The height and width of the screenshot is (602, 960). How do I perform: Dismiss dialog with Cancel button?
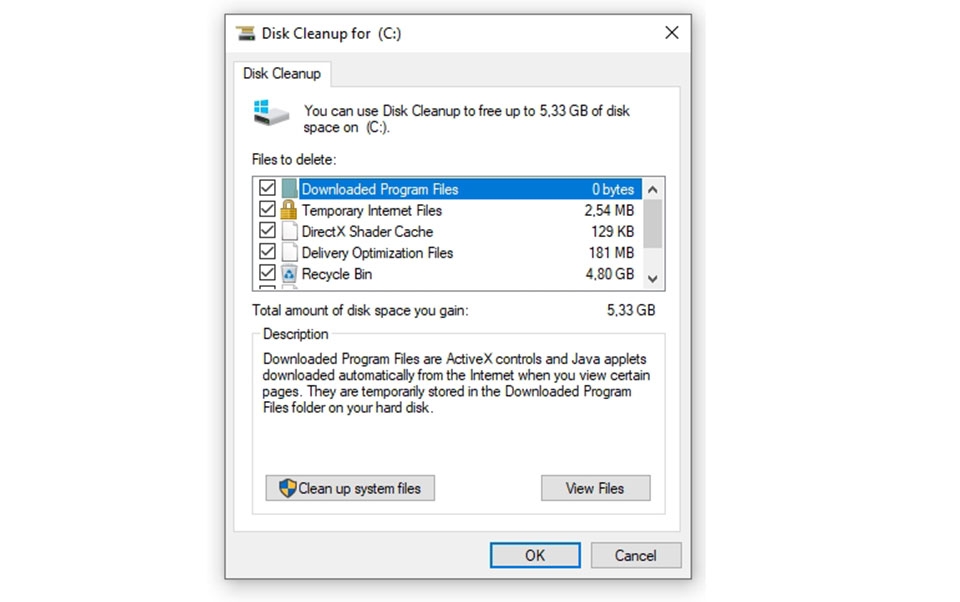point(636,555)
